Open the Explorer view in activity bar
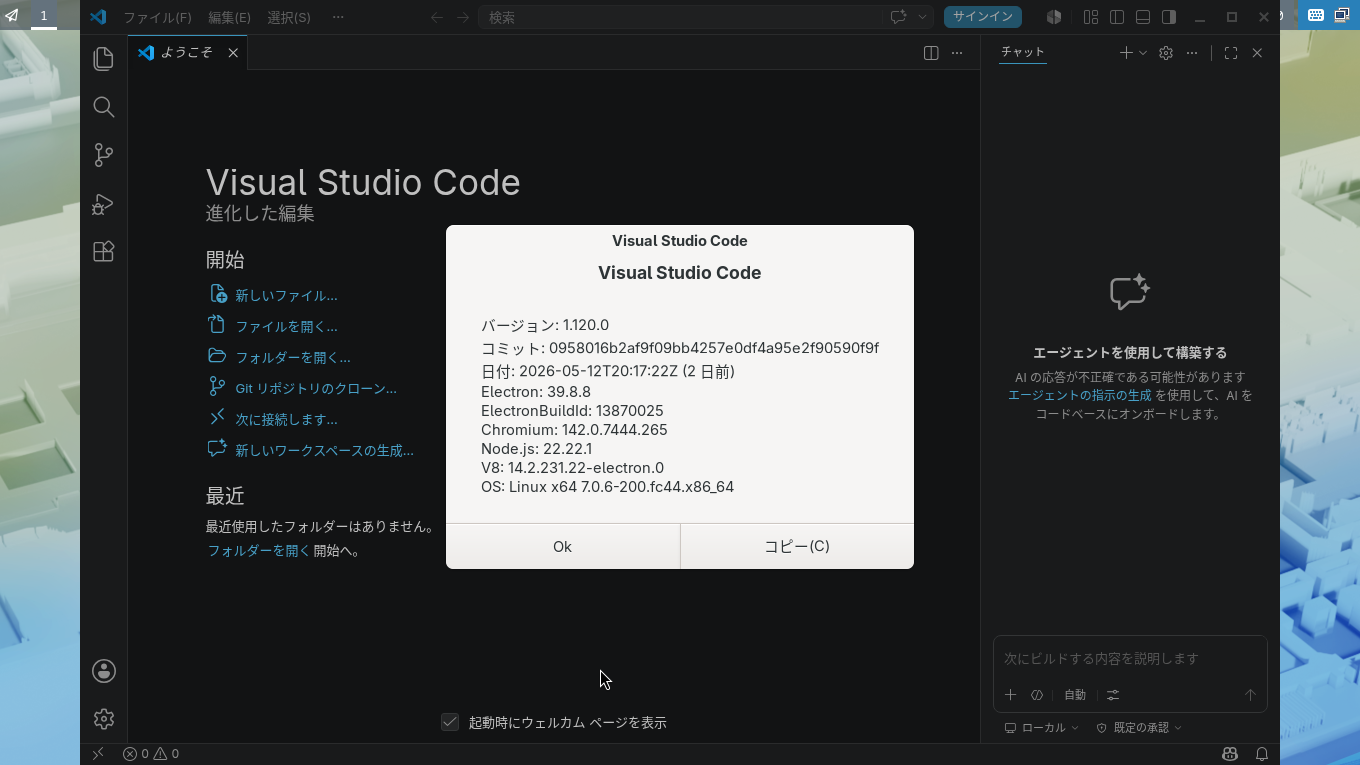Viewport: 1360px width, 765px height. click(103, 59)
